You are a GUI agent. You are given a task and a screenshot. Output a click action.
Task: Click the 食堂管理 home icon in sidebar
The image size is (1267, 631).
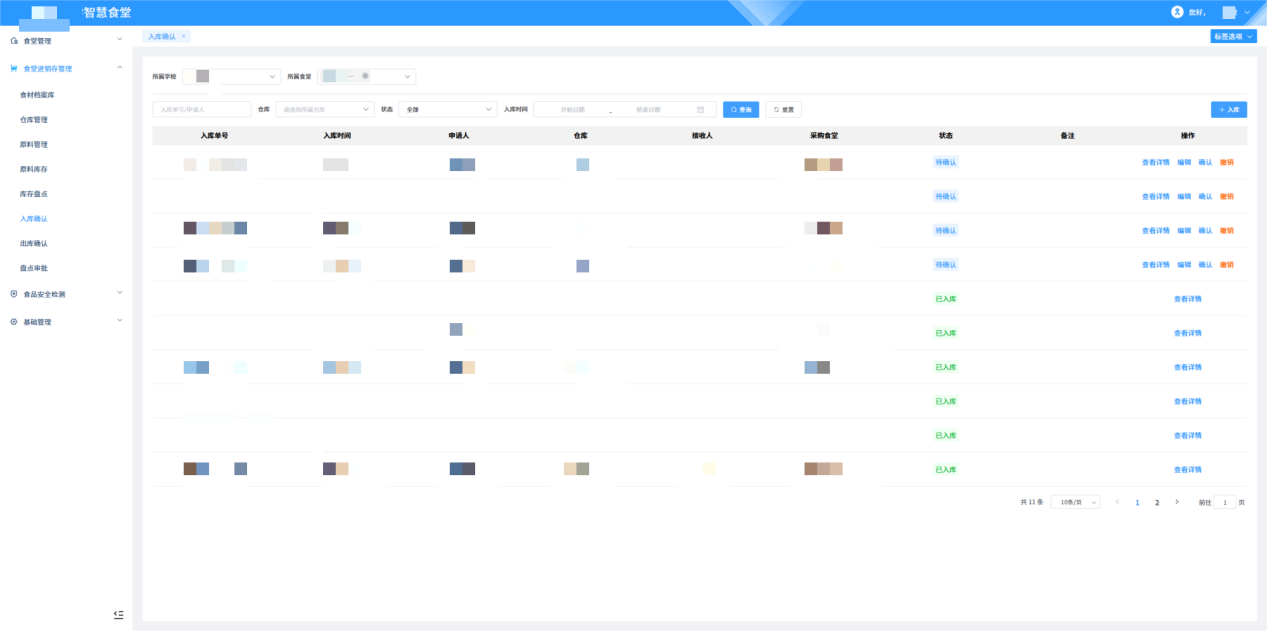click(14, 41)
